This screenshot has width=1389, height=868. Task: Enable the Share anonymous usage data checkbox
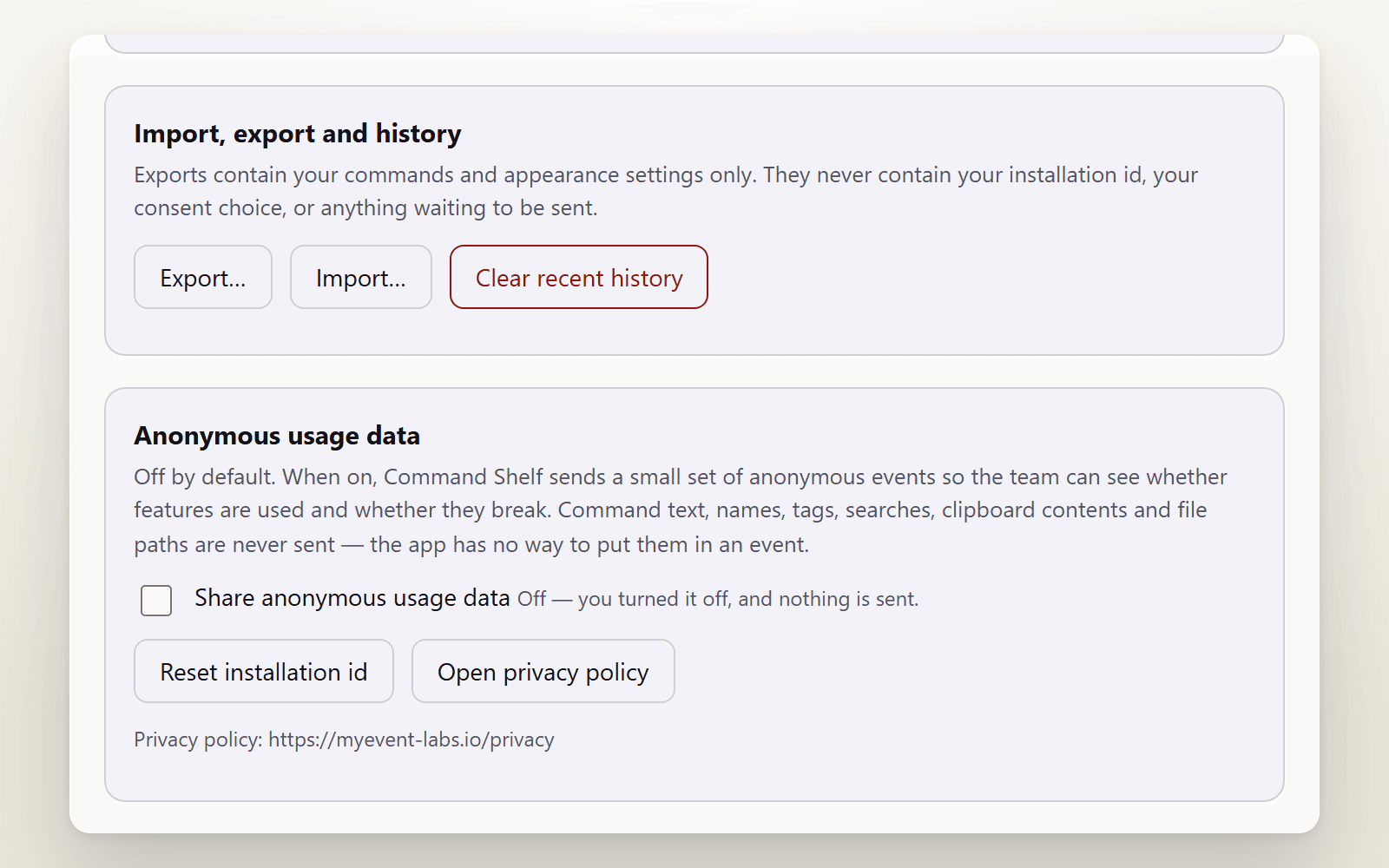click(156, 600)
